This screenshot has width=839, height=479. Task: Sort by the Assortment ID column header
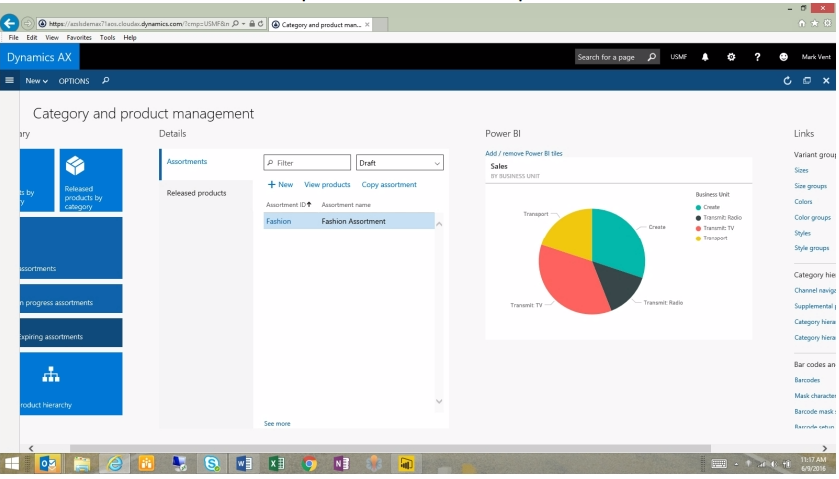pyautogui.click(x=288, y=204)
